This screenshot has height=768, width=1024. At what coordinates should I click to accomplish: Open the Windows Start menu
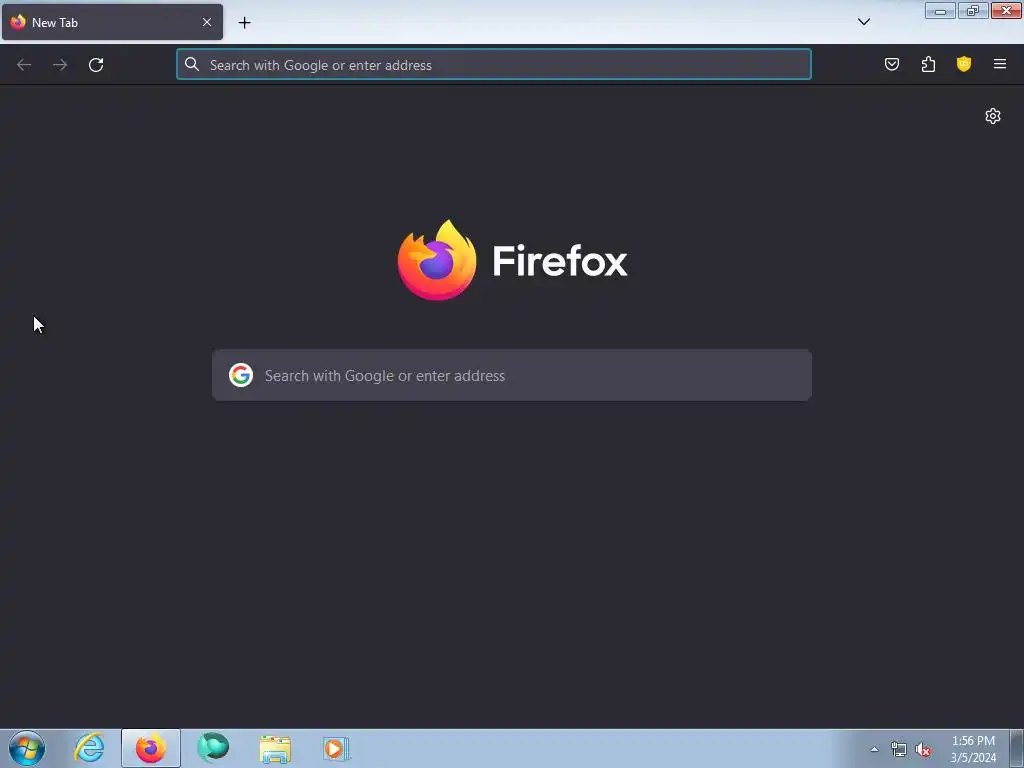[x=27, y=748]
